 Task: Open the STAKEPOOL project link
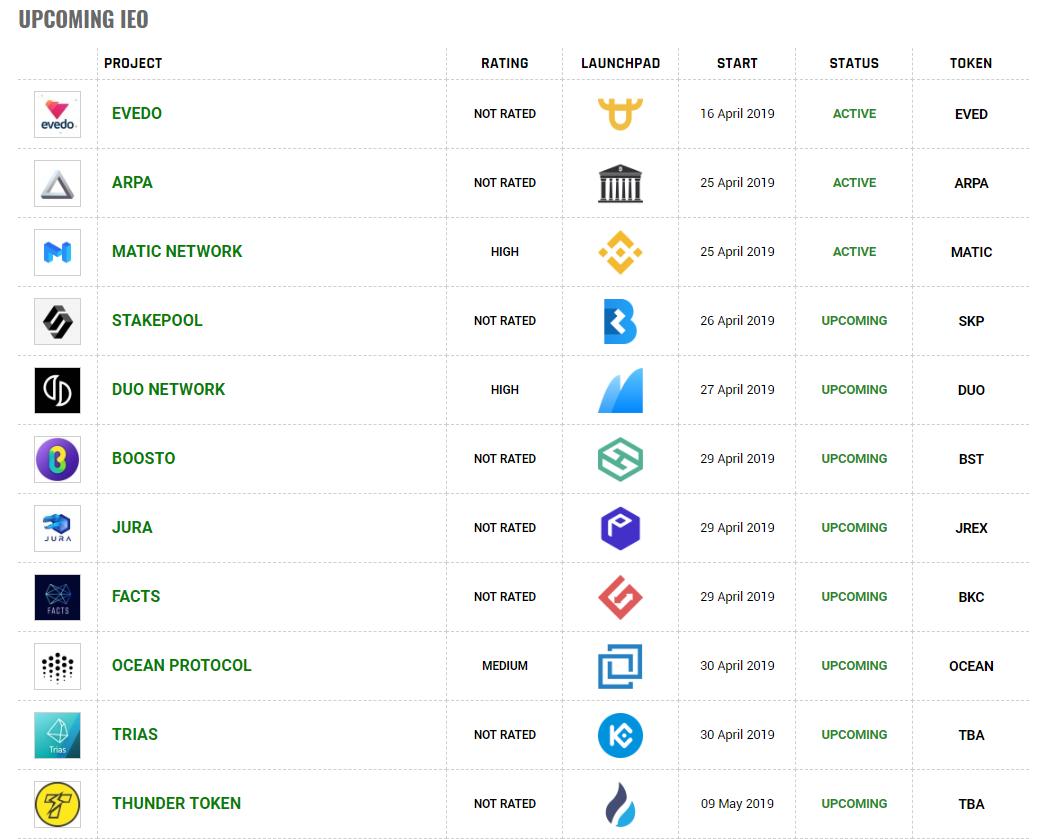point(157,320)
